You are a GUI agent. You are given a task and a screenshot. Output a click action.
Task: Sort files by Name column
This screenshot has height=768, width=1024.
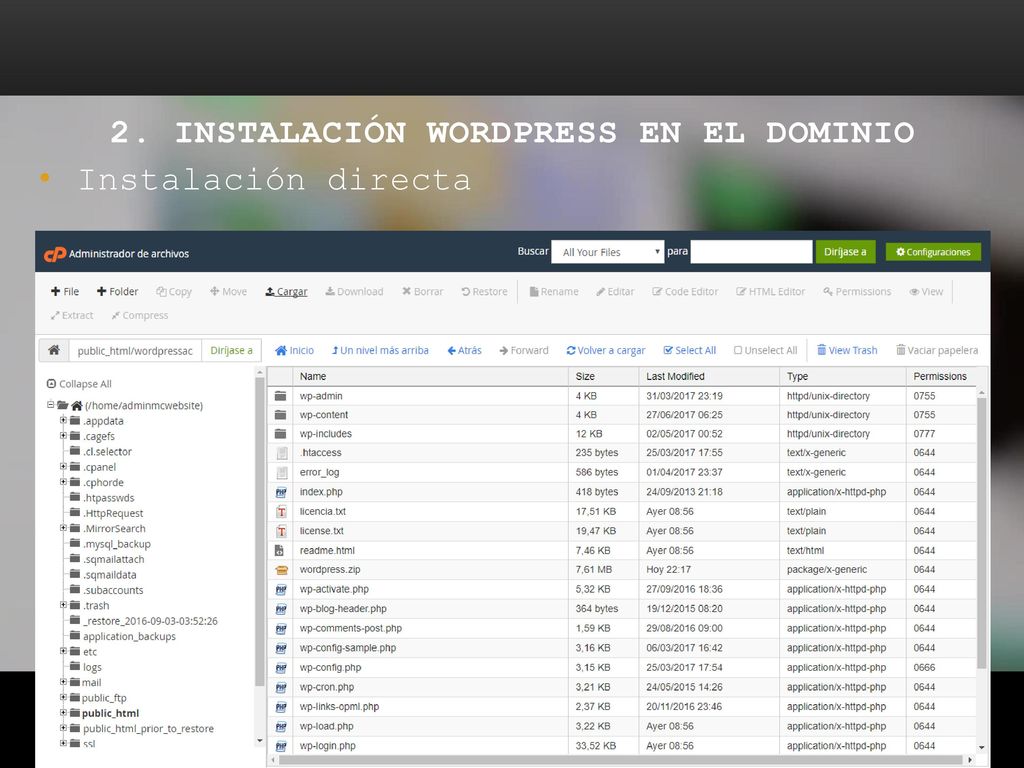[x=431, y=376]
